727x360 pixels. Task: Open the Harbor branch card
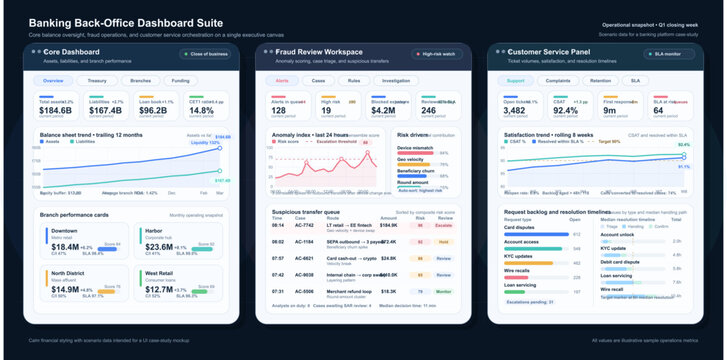pos(178,240)
